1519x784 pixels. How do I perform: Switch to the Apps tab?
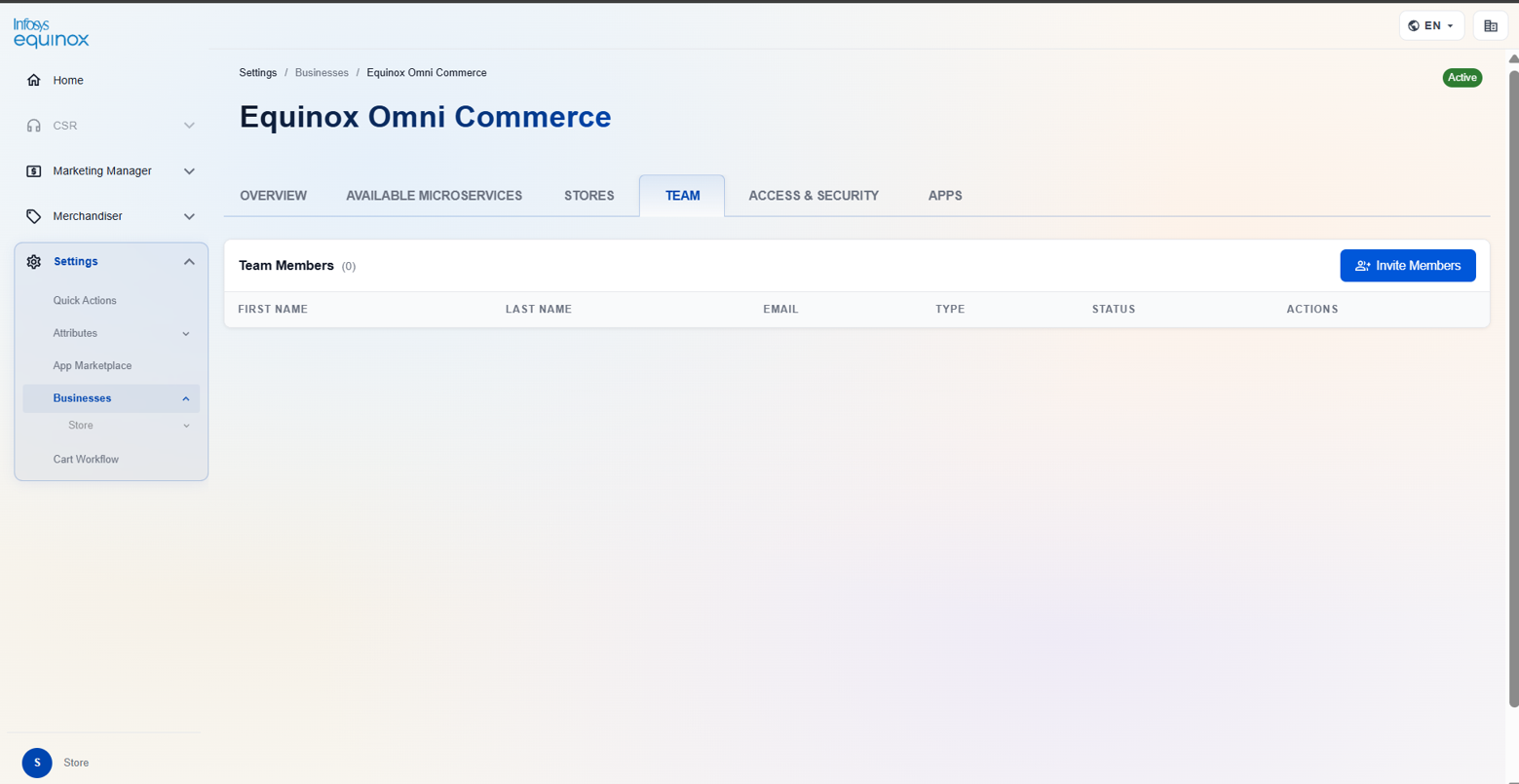[945, 196]
